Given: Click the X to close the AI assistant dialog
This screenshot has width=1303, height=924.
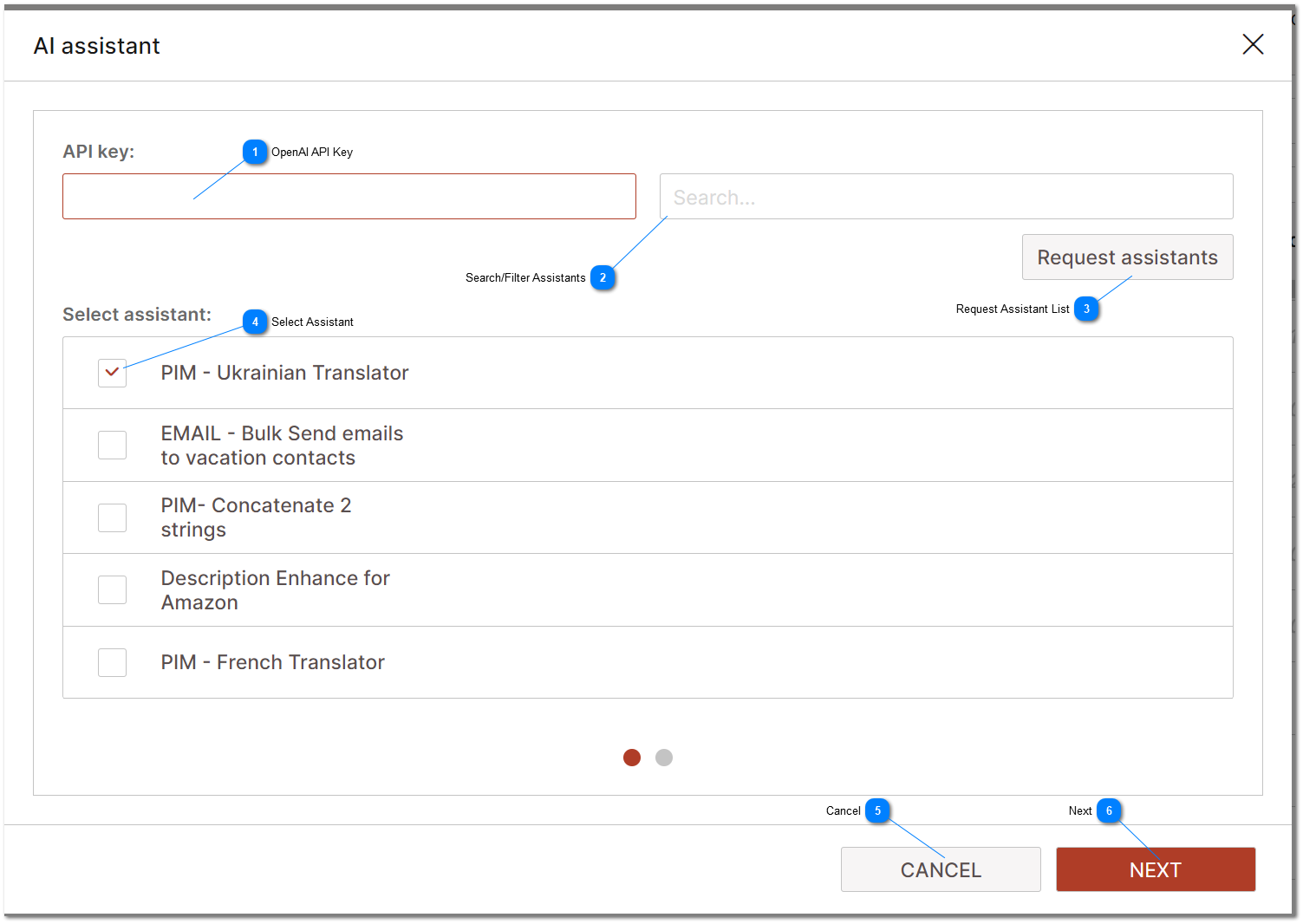Looking at the screenshot, I should [x=1253, y=44].
